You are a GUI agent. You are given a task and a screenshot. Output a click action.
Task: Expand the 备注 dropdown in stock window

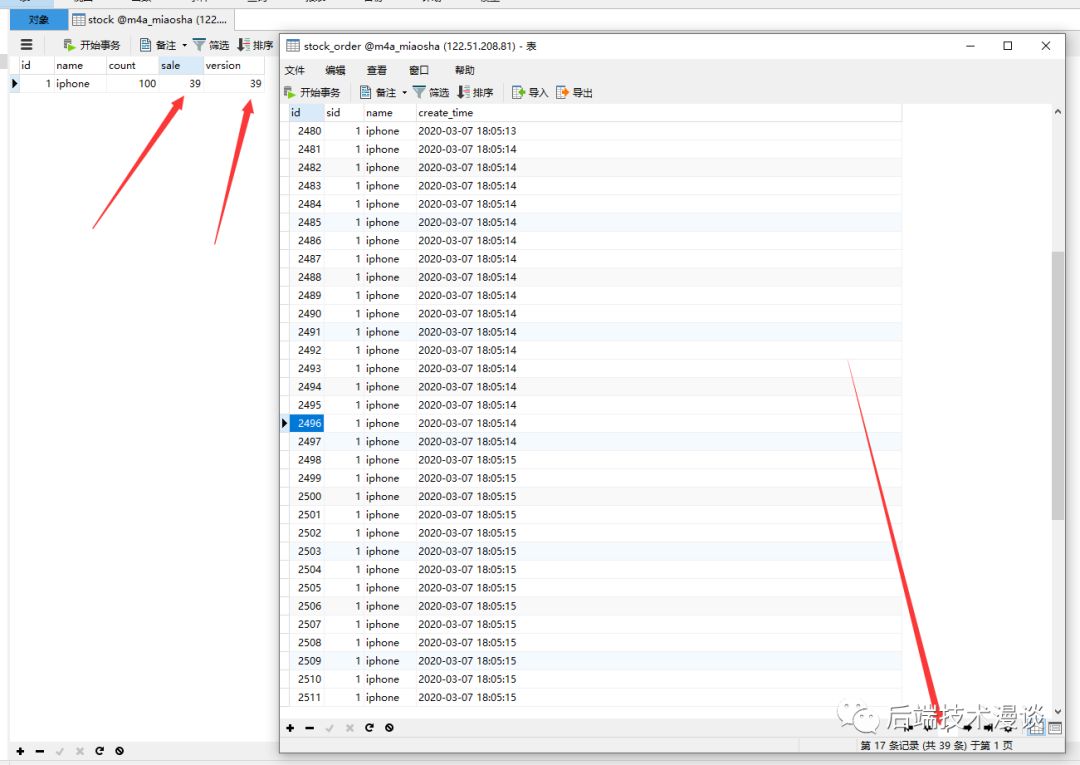tap(185, 45)
